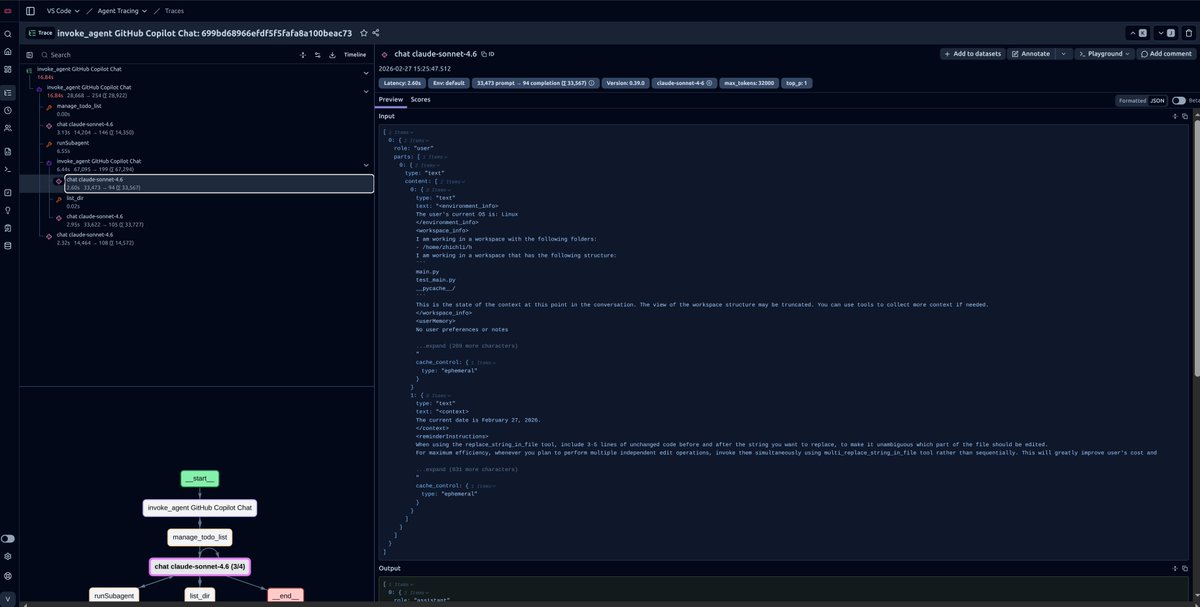Open Sessions clock icon in the left sidebar
Screen dimensions: 1200x607
tap(8, 110)
